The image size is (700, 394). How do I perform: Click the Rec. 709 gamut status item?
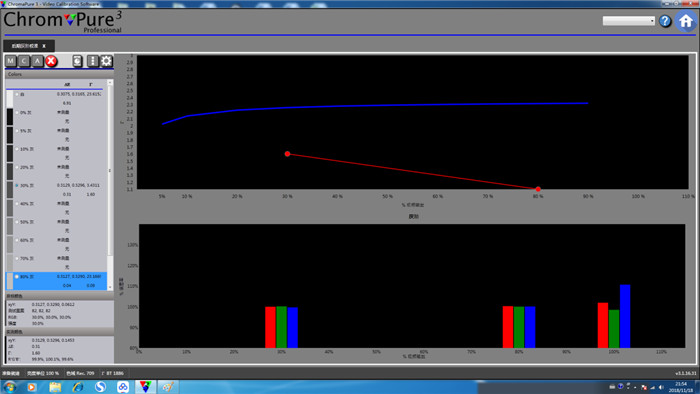coord(80,373)
